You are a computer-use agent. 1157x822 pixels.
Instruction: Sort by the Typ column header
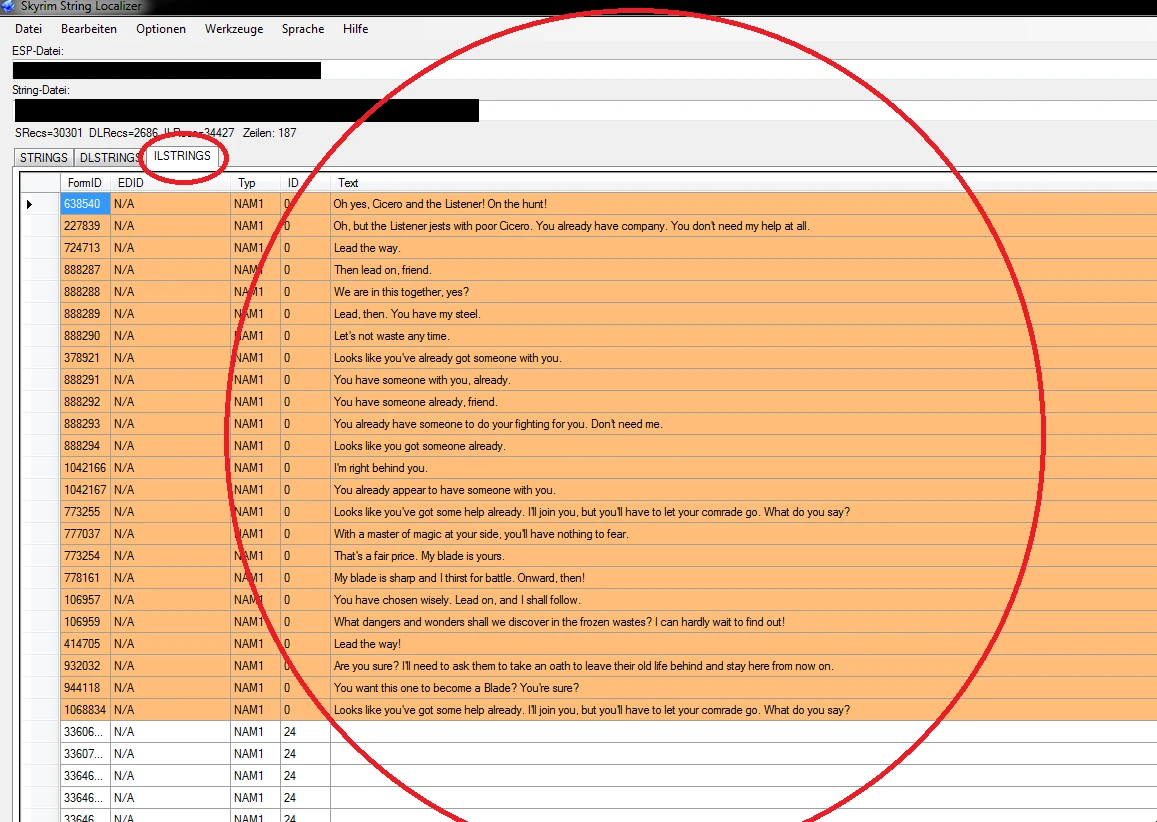pyautogui.click(x=255, y=182)
